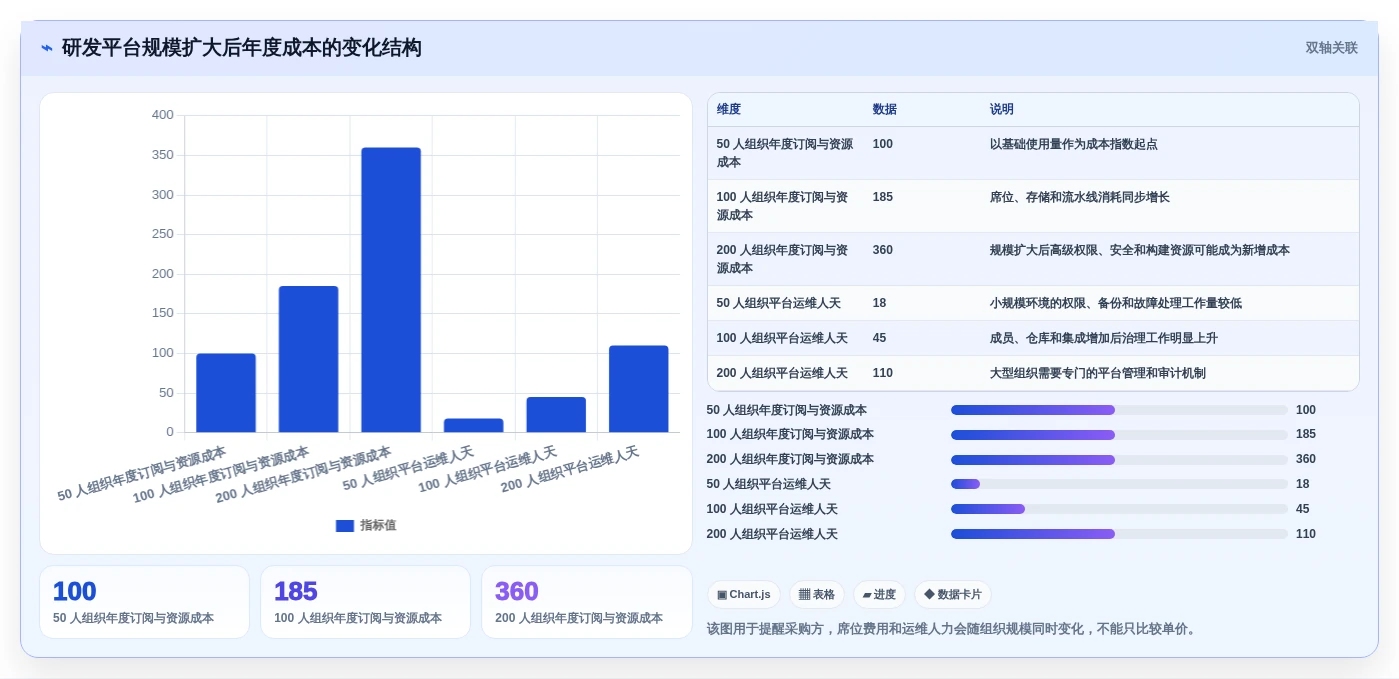Click the 进度 tag chip
This screenshot has width=1399, height=679.
[879, 595]
